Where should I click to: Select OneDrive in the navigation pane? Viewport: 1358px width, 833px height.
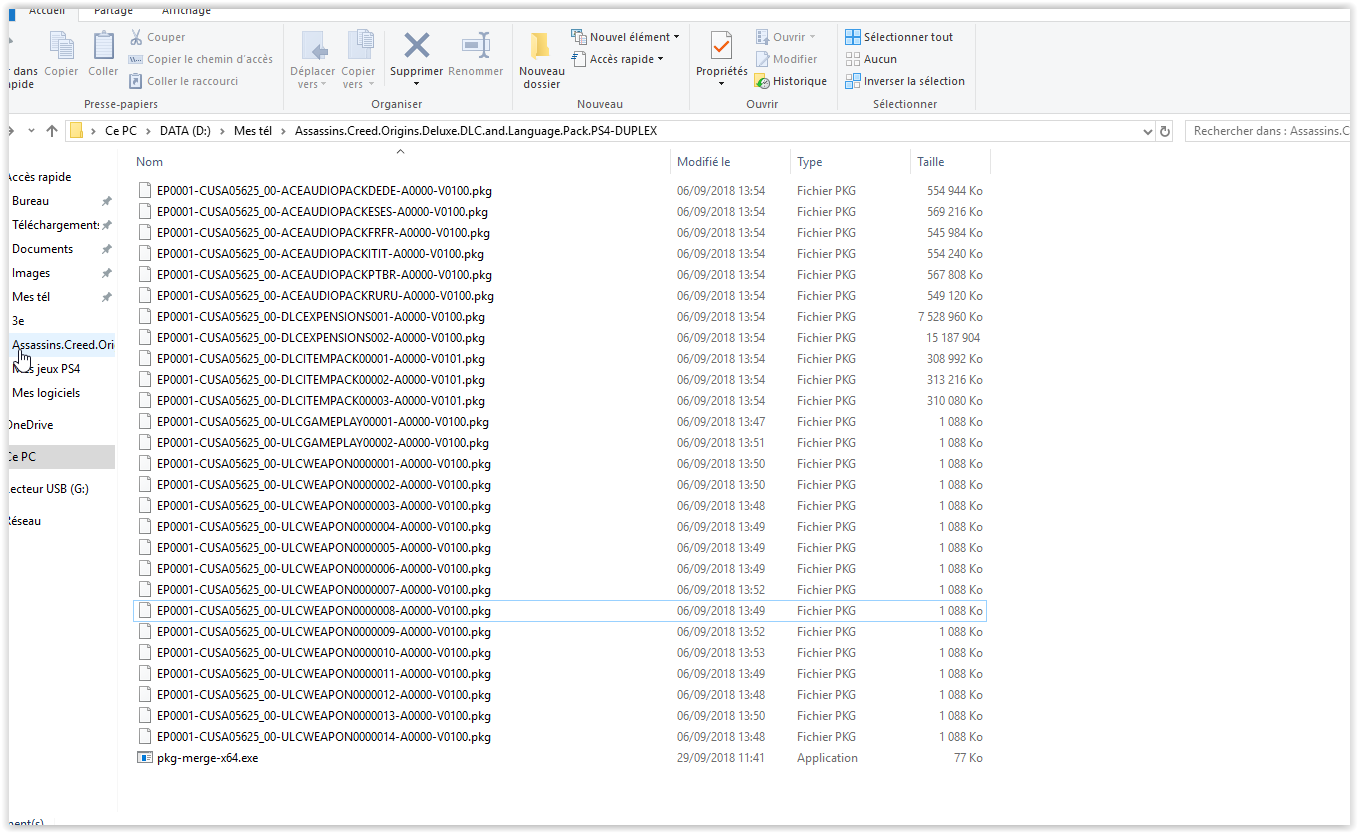[30, 425]
